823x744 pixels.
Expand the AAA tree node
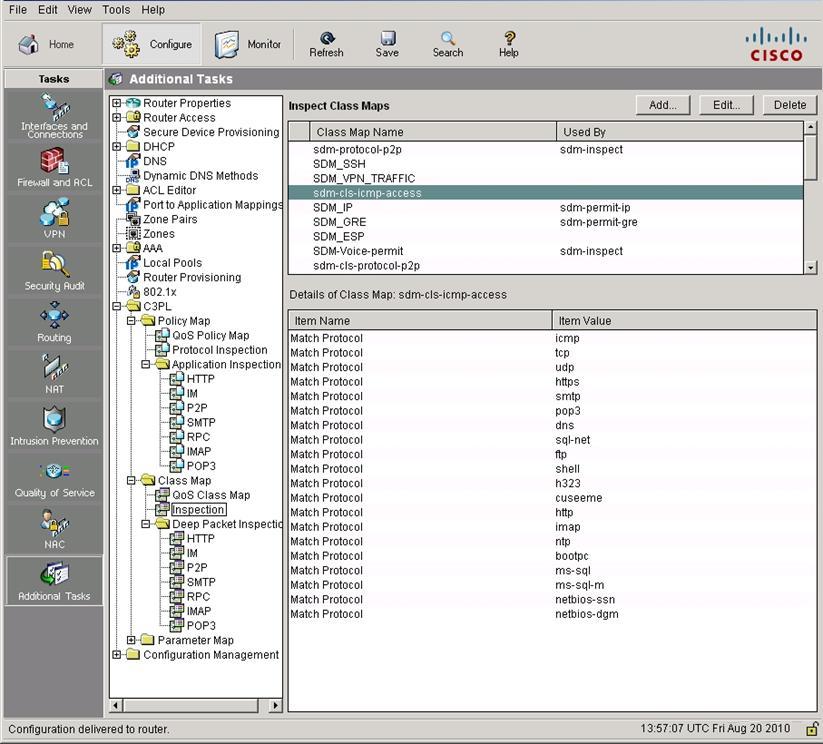(x=117, y=248)
